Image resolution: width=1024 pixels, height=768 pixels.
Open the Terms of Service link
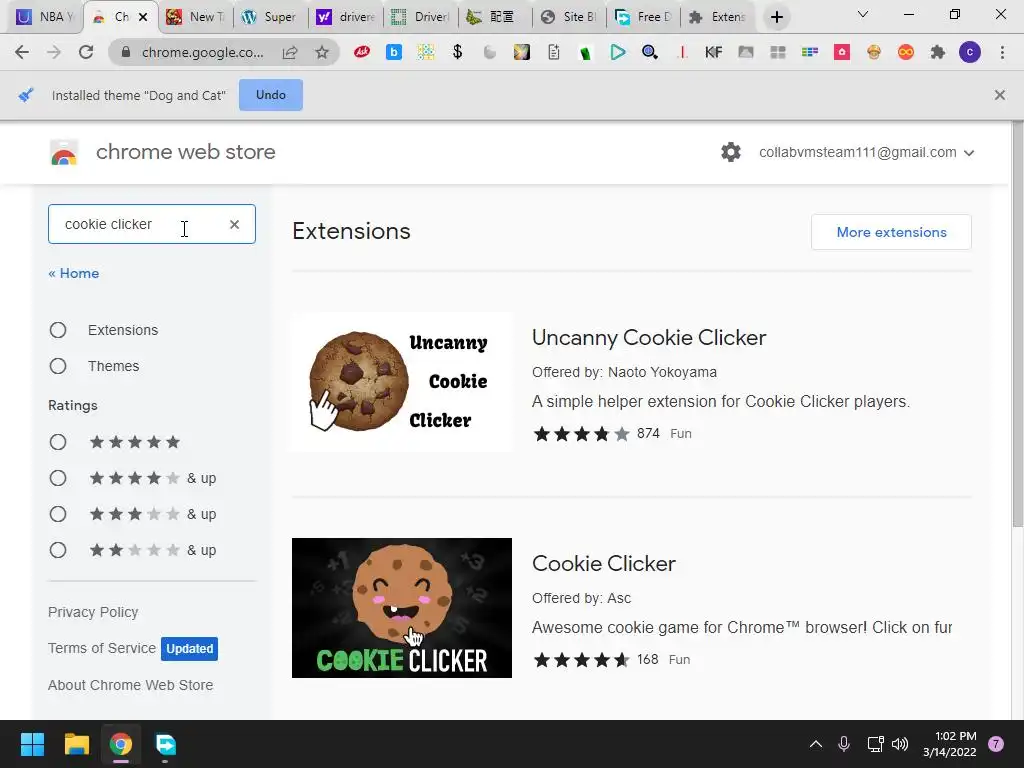click(102, 648)
